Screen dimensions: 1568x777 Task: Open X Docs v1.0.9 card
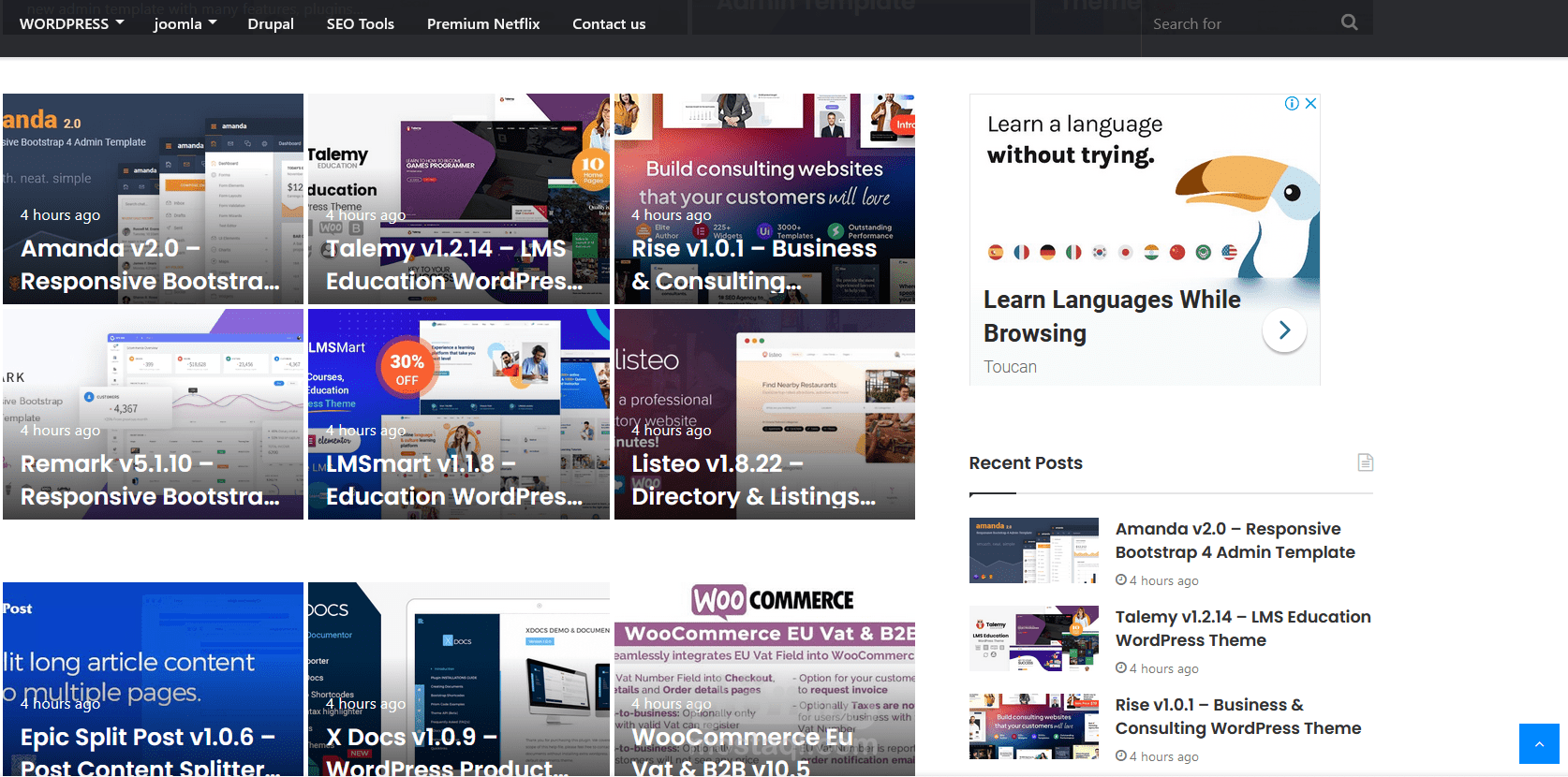pos(459,680)
